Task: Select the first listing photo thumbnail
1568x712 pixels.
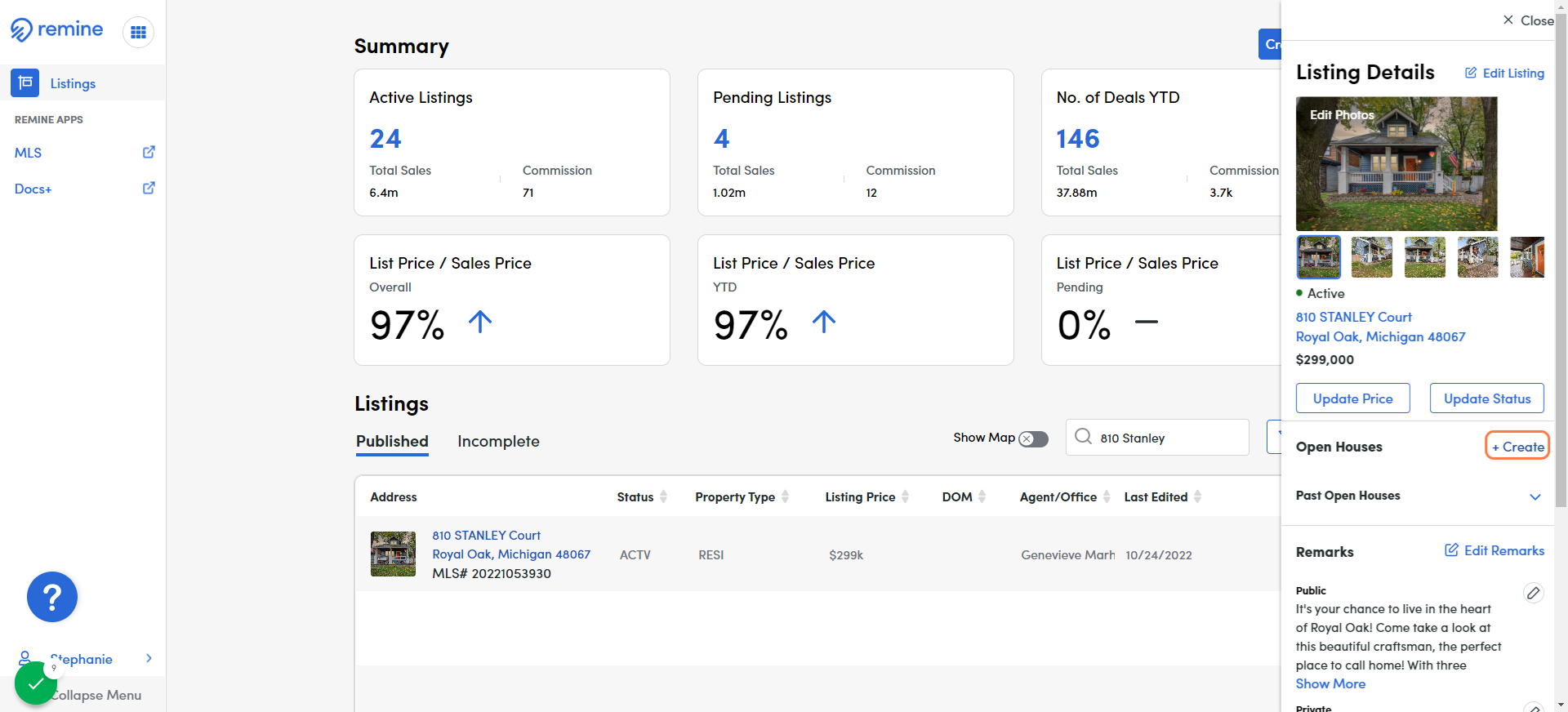Action: point(1318,256)
